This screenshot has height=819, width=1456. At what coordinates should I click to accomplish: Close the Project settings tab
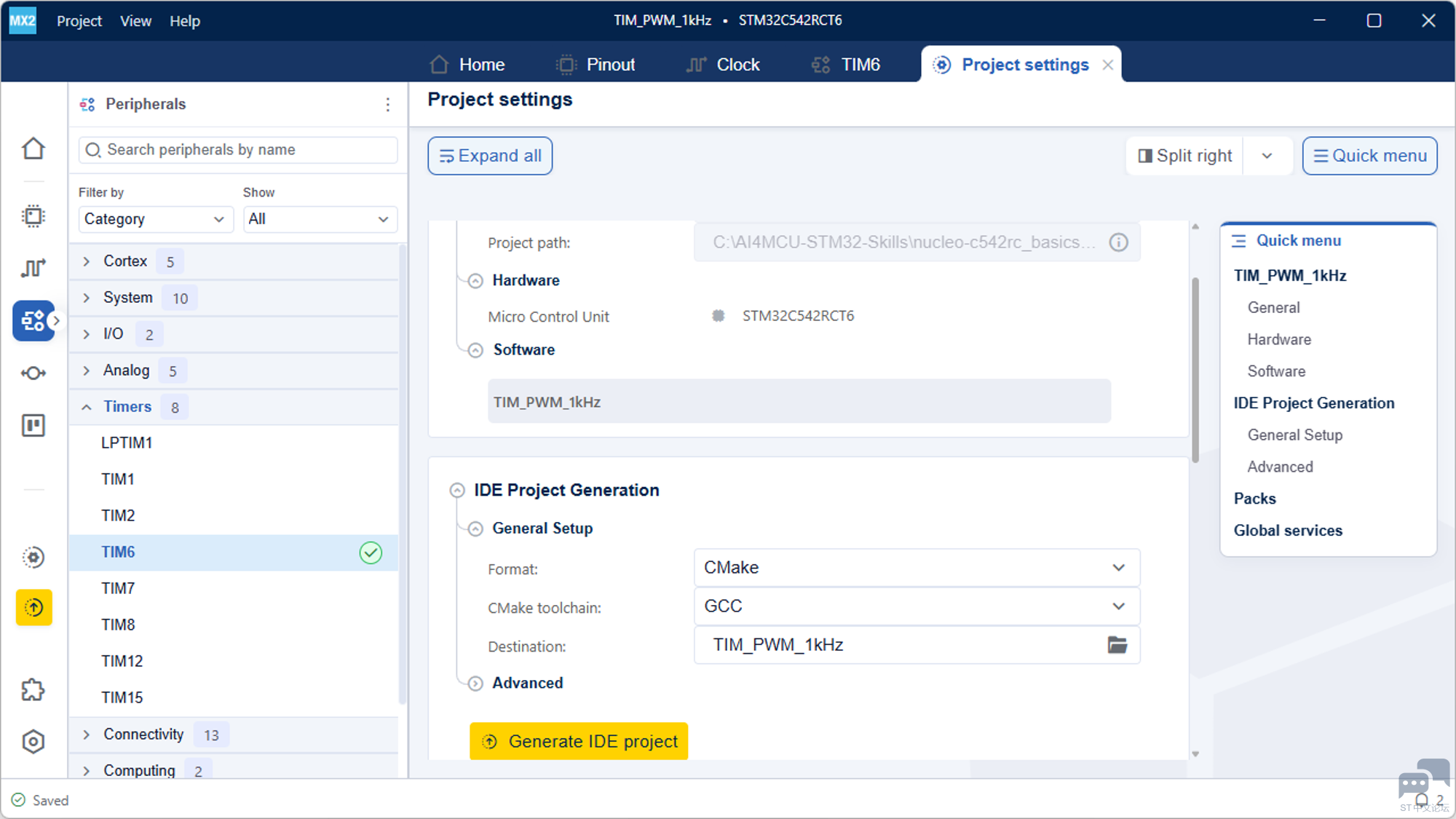pos(1107,65)
